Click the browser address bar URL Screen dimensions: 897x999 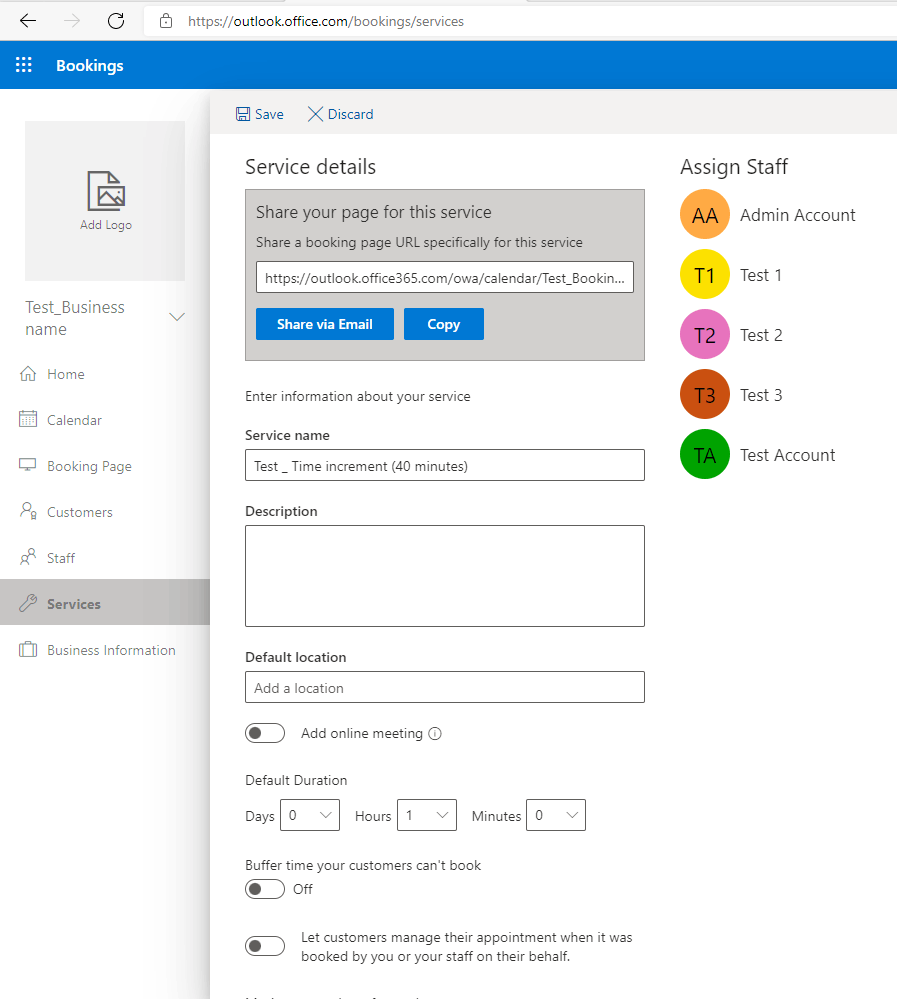coord(326,21)
